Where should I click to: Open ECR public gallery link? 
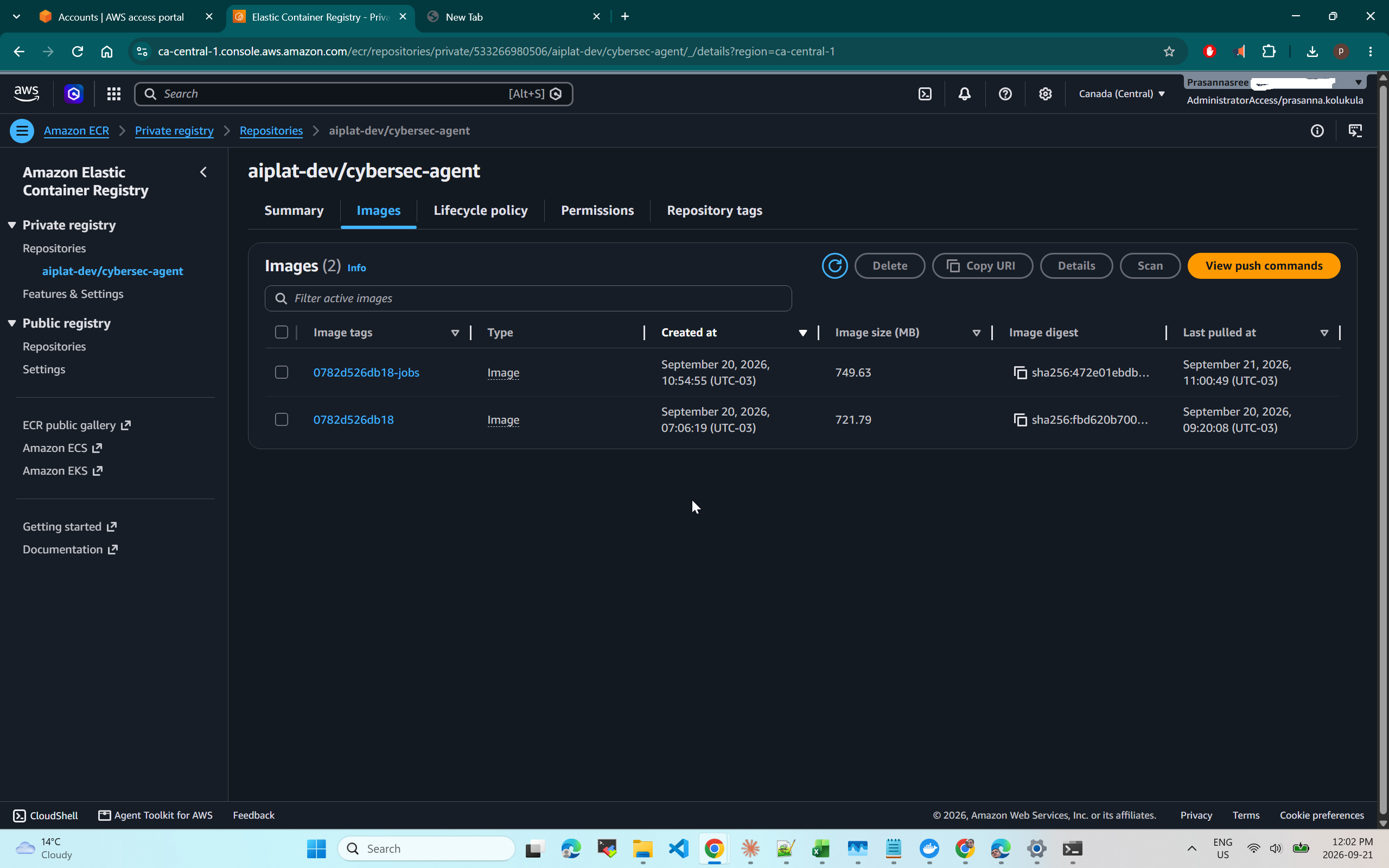click(x=77, y=425)
